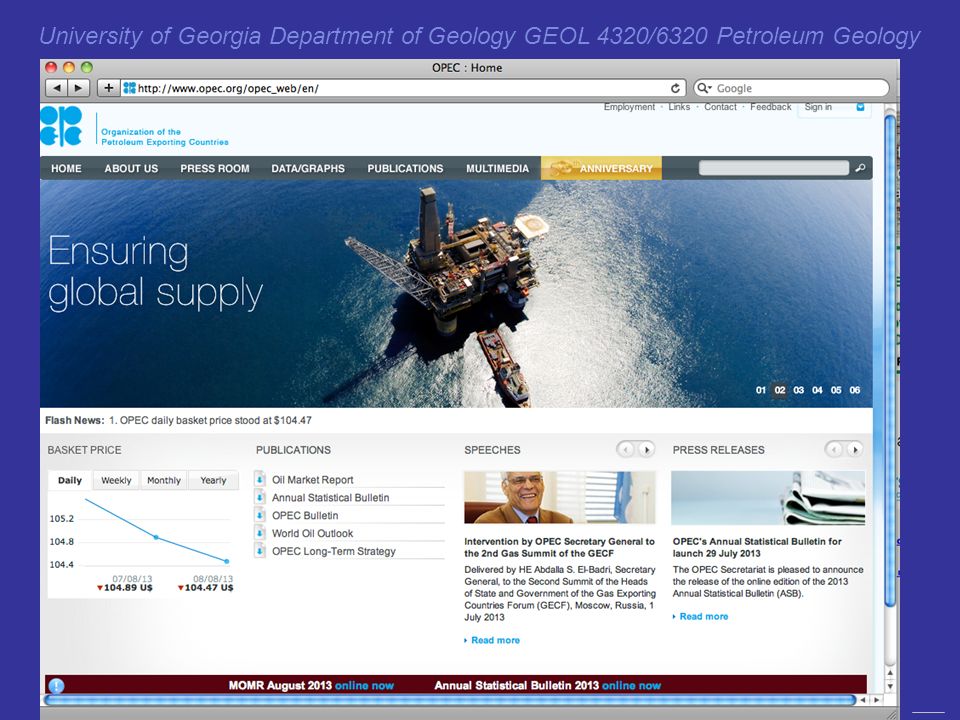Open the DATA/GRAPHS menu

pyautogui.click(x=308, y=168)
